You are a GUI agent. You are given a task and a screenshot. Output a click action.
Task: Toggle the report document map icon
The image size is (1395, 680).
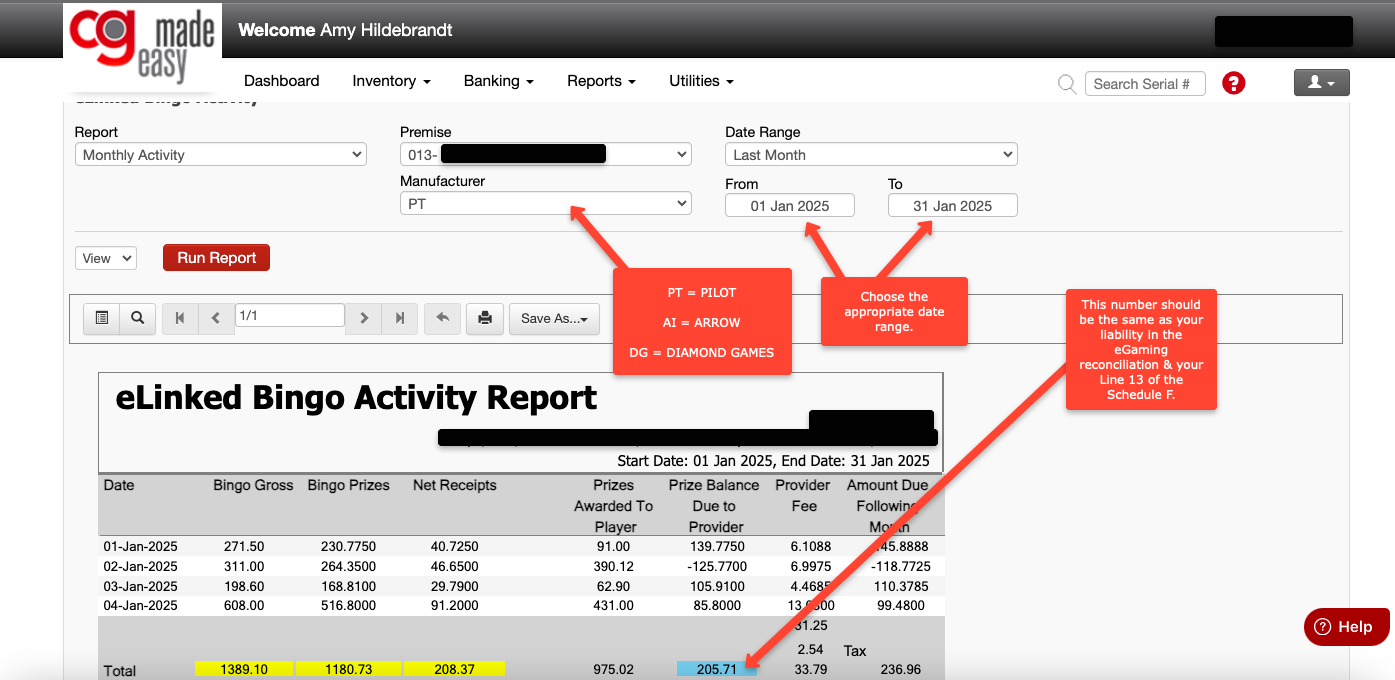(101, 318)
